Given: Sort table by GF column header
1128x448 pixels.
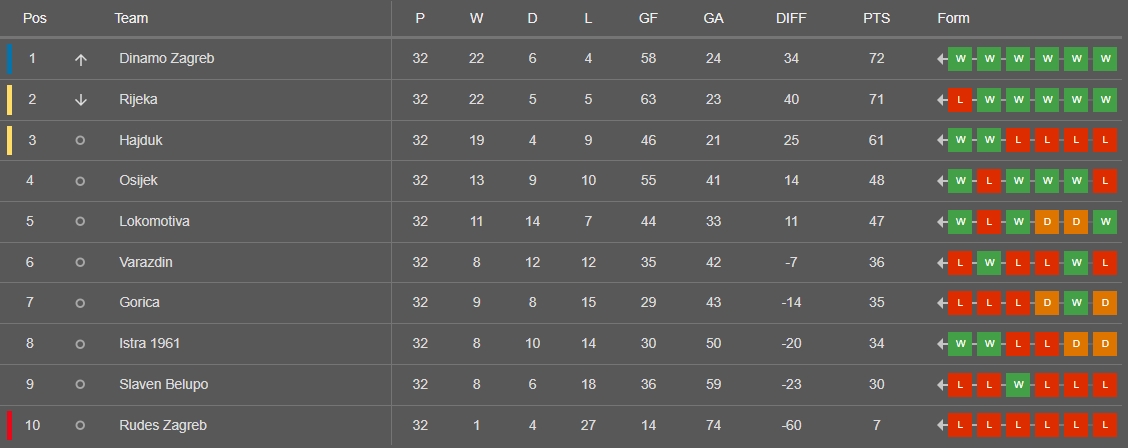Looking at the screenshot, I should click(648, 19).
